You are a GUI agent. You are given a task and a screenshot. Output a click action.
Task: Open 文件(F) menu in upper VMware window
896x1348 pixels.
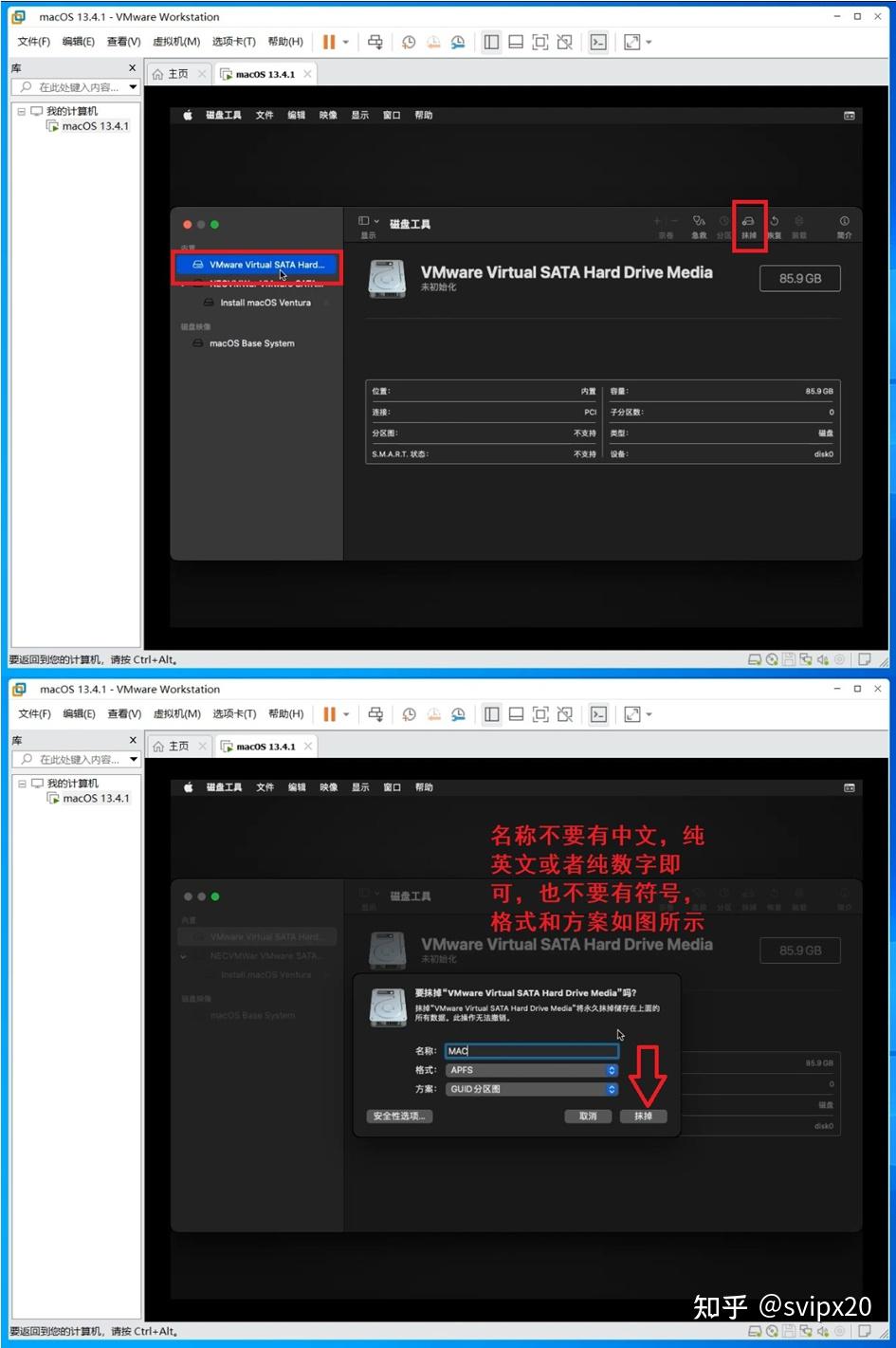coord(33,42)
